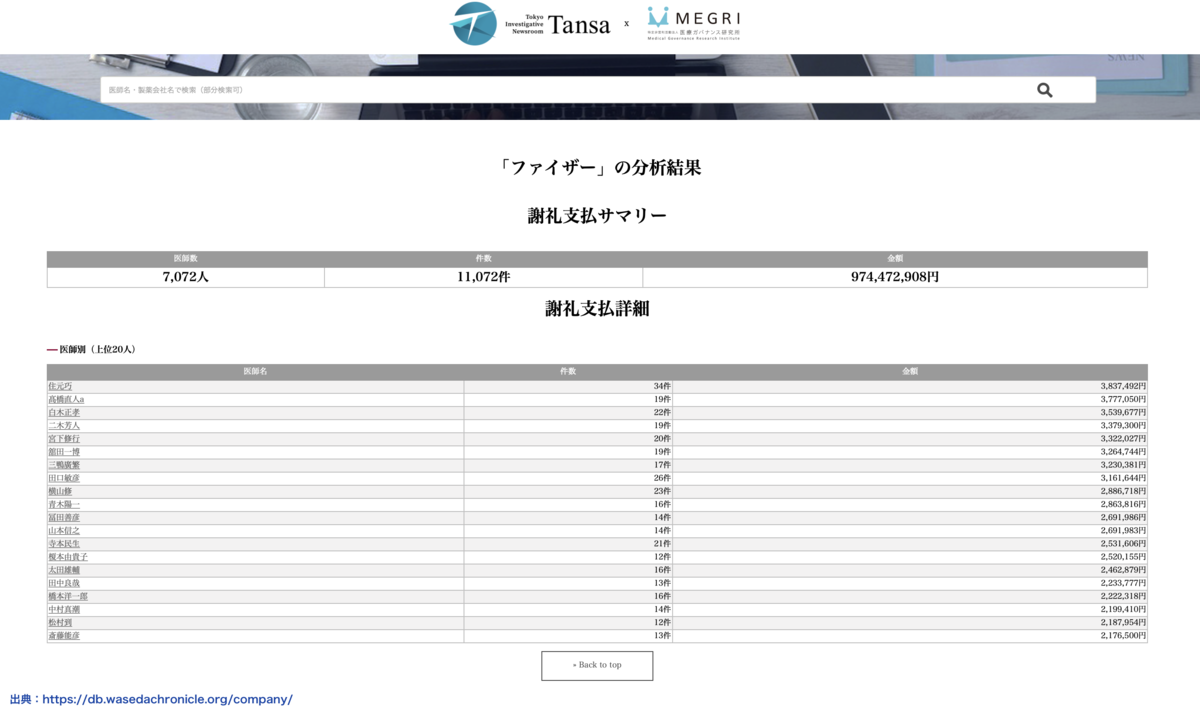Open doctor link 田中良哉

(64, 583)
